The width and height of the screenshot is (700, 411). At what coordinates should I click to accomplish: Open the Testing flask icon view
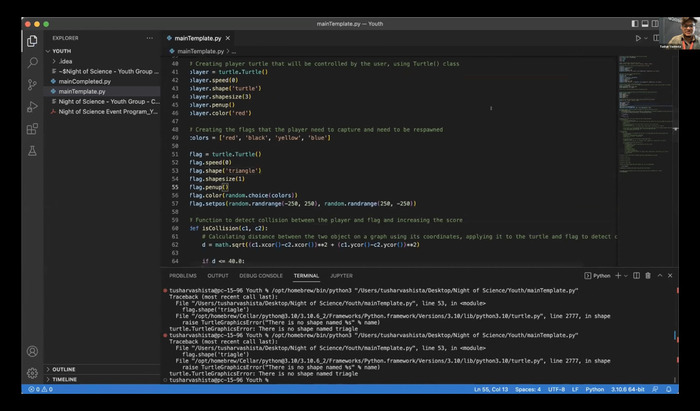tap(32, 150)
